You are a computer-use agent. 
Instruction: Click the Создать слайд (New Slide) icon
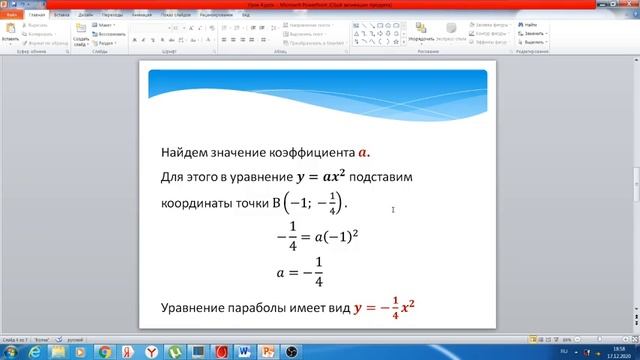pos(81,29)
